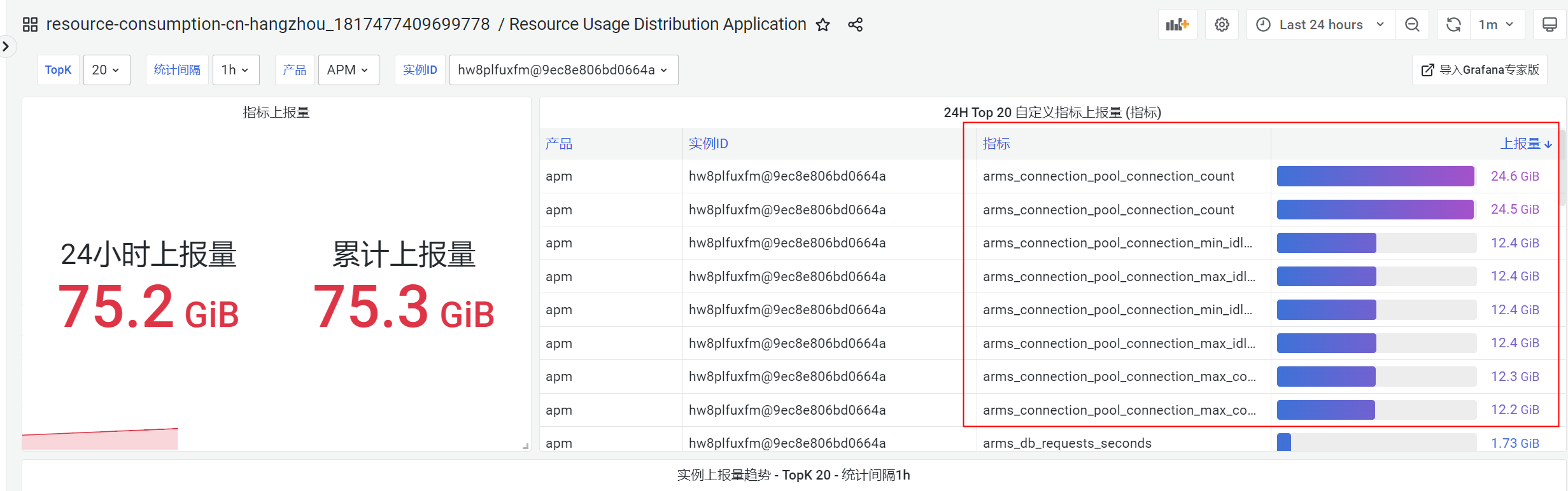
Task: Open the 指标上报量 panel title menu
Action: coord(276,113)
